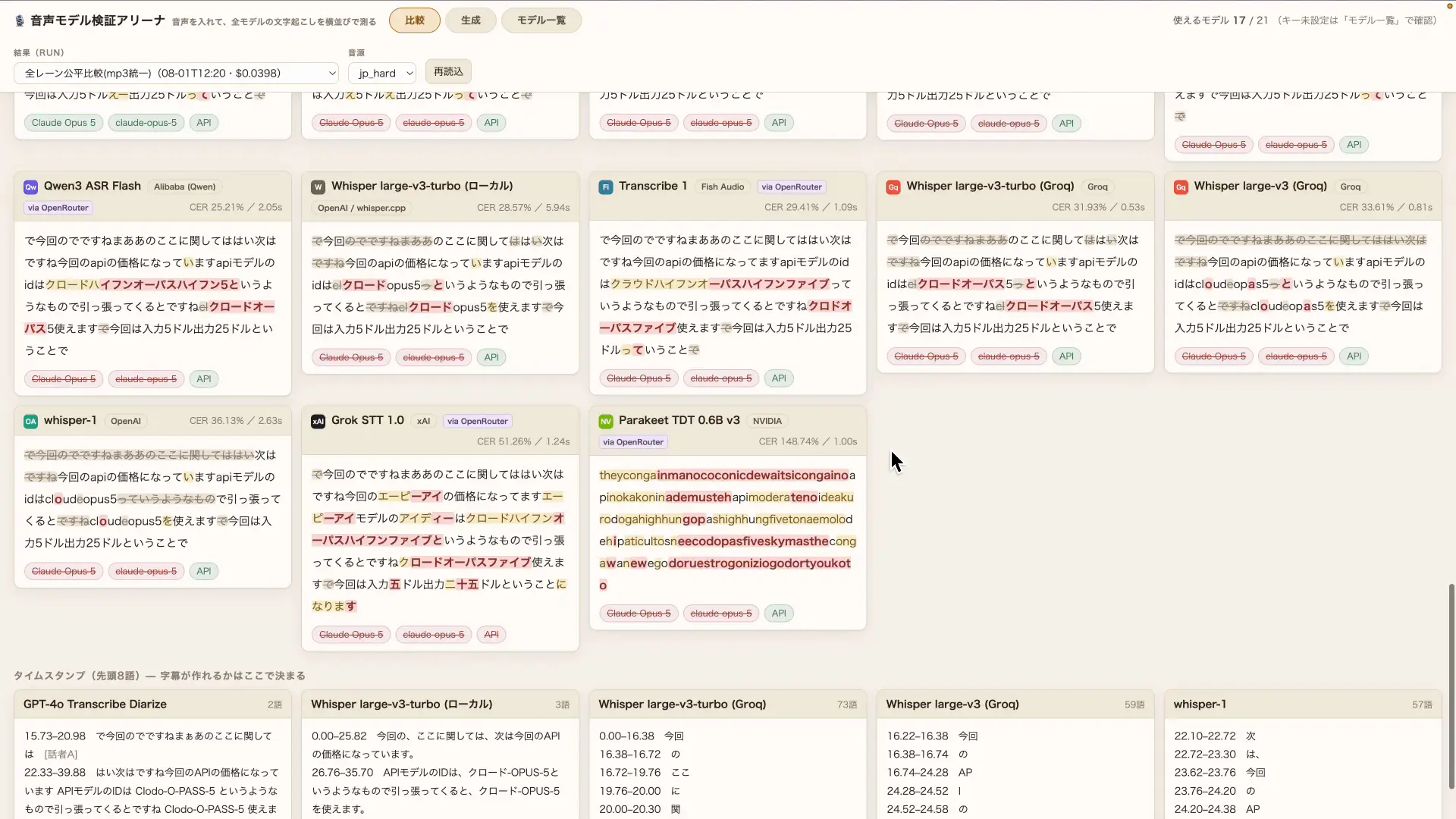The width and height of the screenshot is (1456, 819).
Task: Switch to the 生成 tab
Action: click(x=471, y=20)
